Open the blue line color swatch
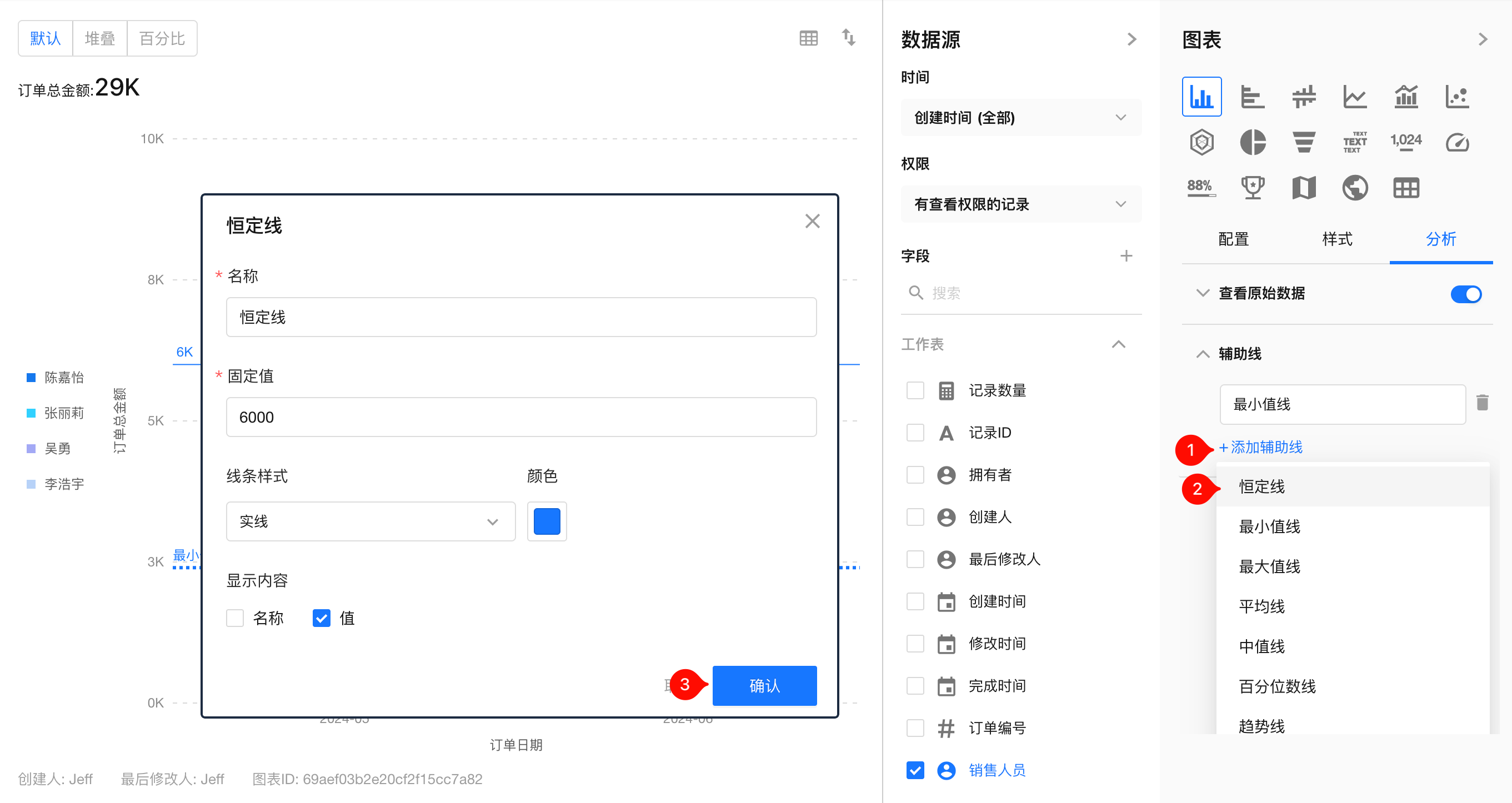This screenshot has width=1512, height=803. [x=547, y=521]
